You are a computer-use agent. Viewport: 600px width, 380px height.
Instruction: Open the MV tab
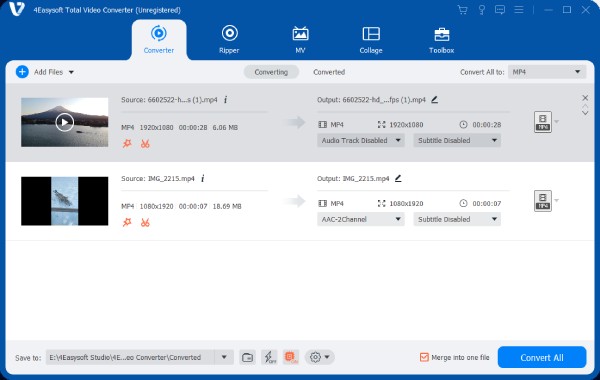click(300, 40)
